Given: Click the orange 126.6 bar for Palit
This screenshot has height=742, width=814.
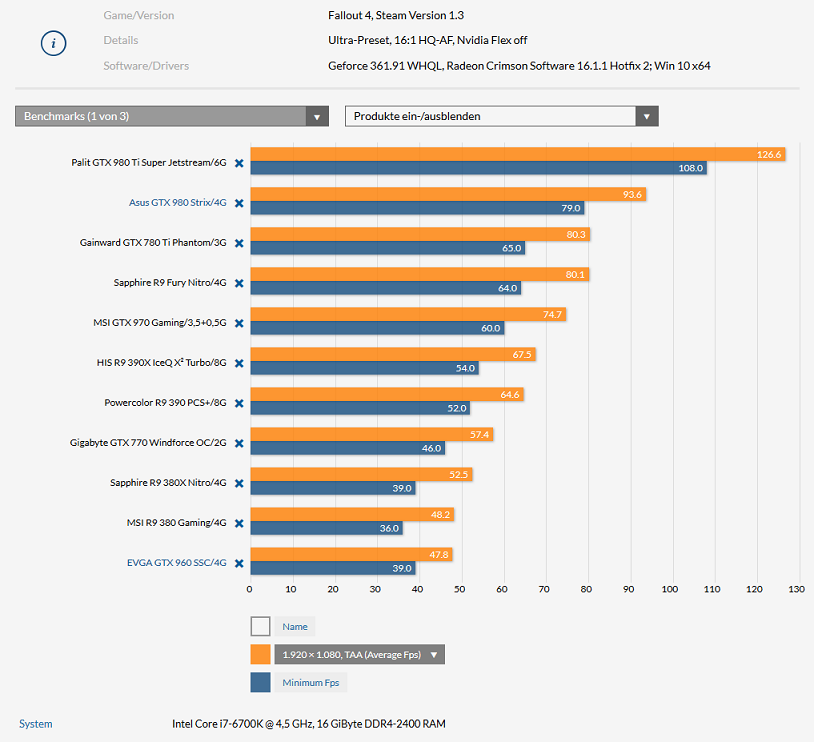Looking at the screenshot, I should [518, 154].
